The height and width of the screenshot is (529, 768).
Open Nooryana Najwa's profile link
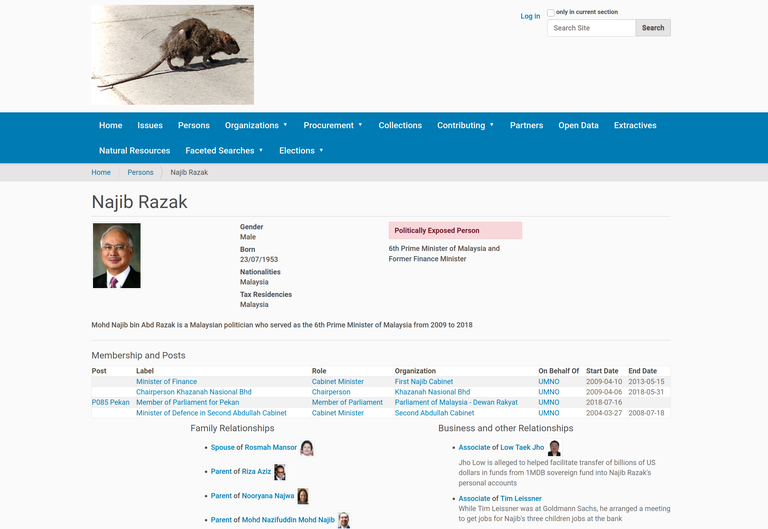268,496
